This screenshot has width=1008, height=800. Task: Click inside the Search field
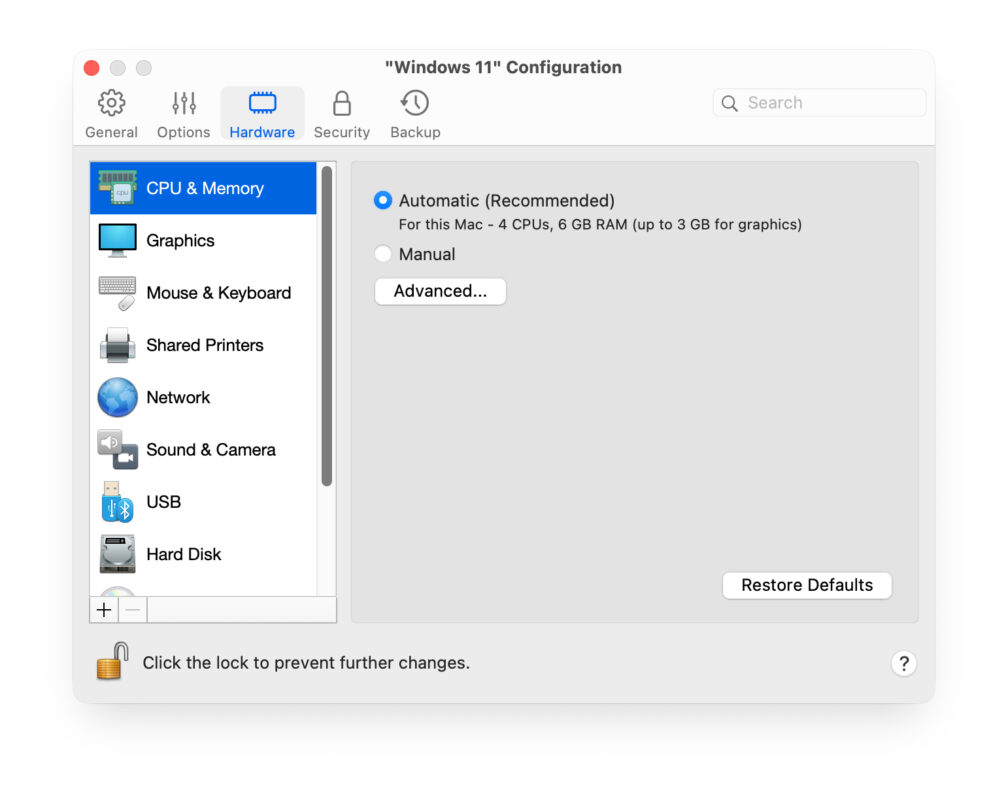coord(820,102)
